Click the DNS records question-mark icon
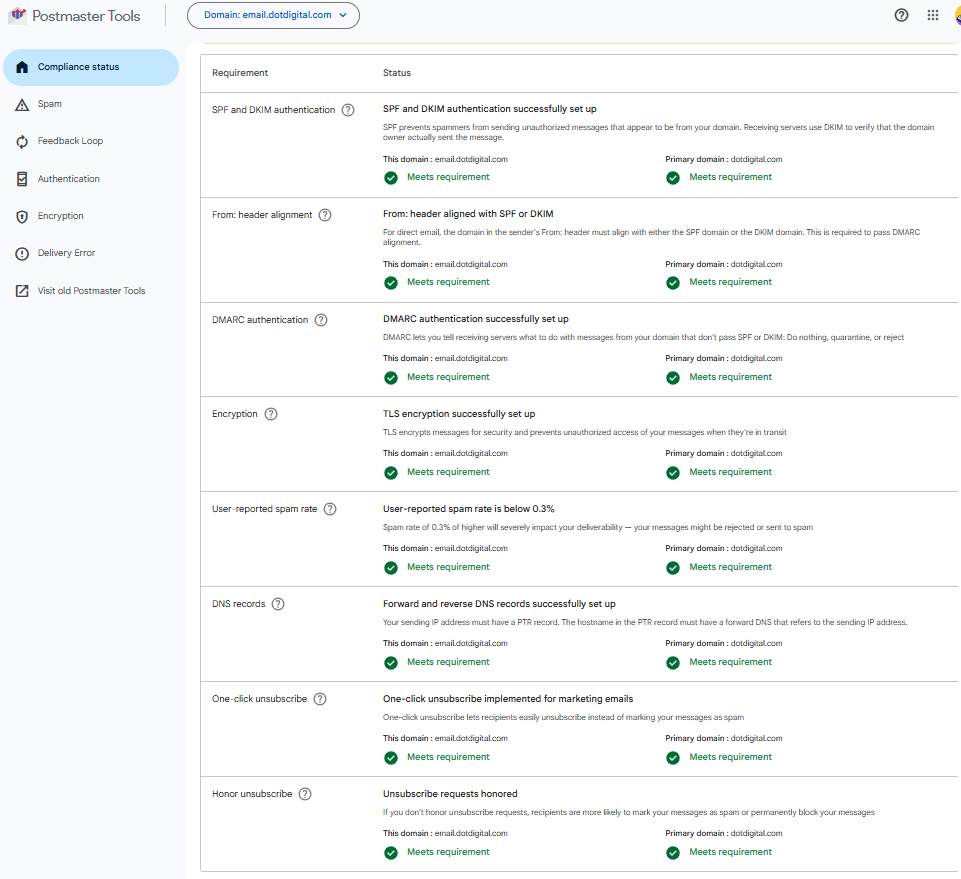The image size is (961, 879). tap(278, 603)
